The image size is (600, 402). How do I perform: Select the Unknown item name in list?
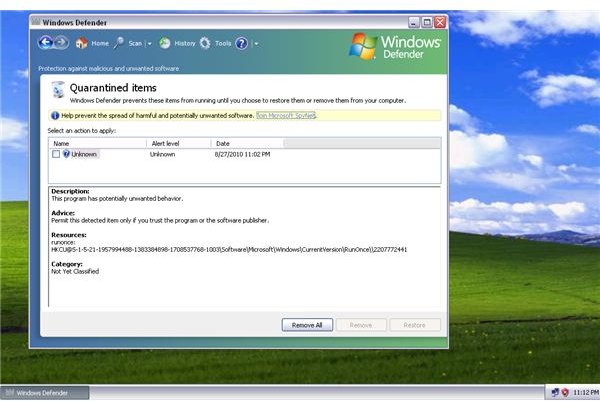[x=84, y=154]
